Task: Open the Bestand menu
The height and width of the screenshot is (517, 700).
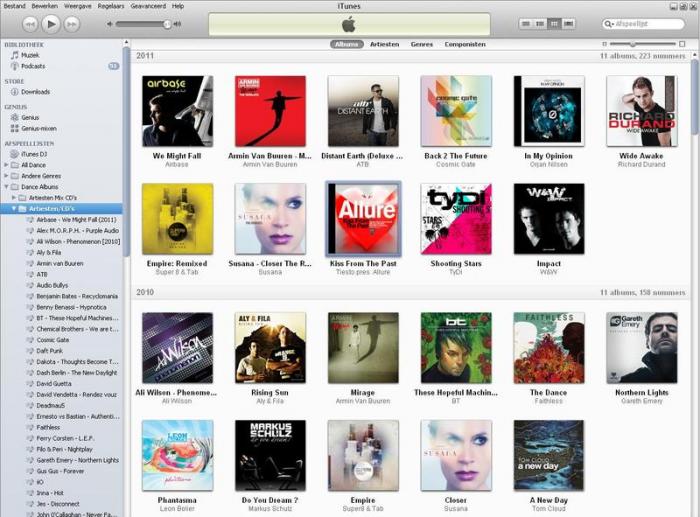Action: tap(14, 6)
